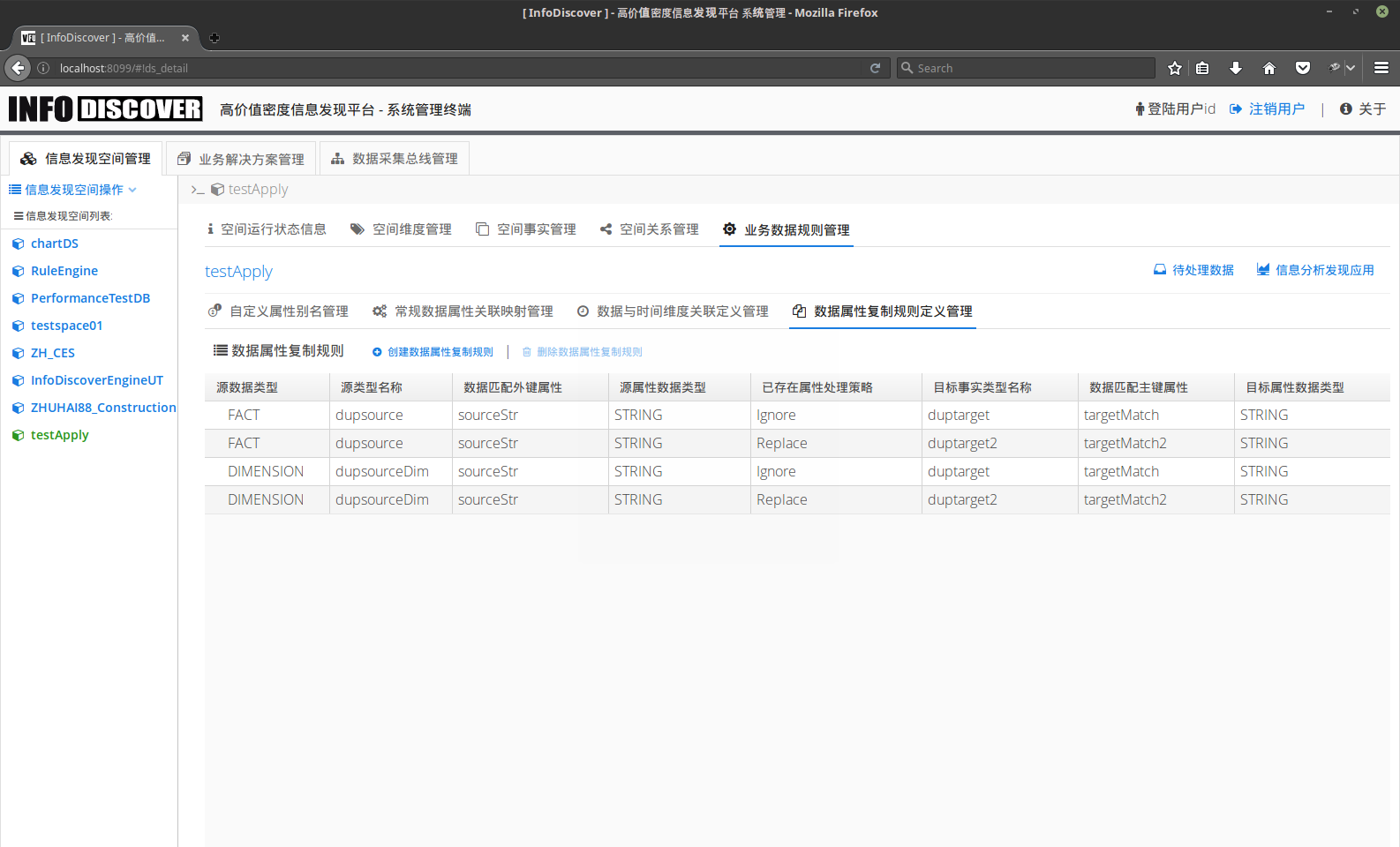Click the info icon of 空间运行状态信息
The image size is (1400, 847).
pos(210,229)
